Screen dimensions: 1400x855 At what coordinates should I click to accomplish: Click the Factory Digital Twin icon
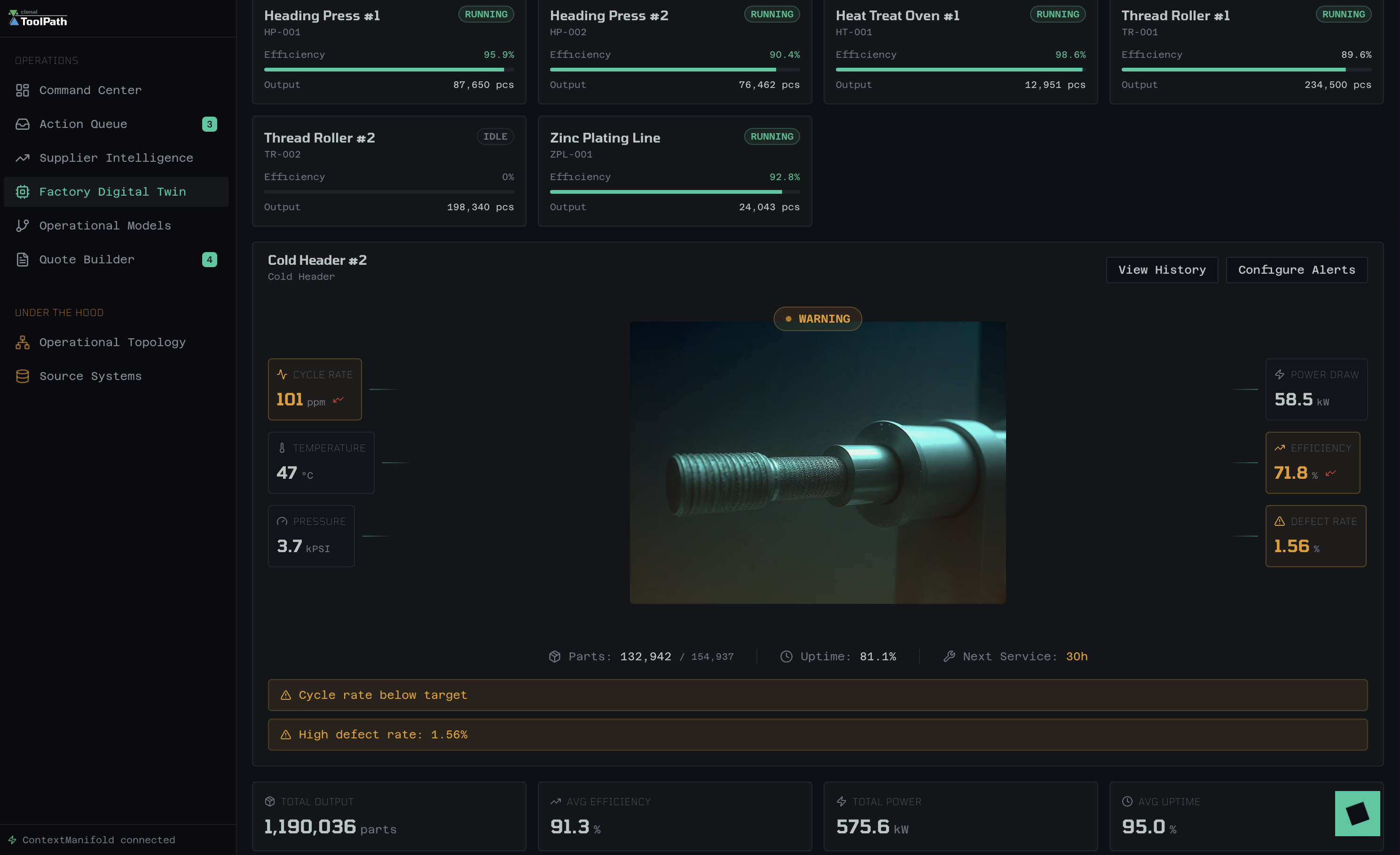[x=22, y=191]
